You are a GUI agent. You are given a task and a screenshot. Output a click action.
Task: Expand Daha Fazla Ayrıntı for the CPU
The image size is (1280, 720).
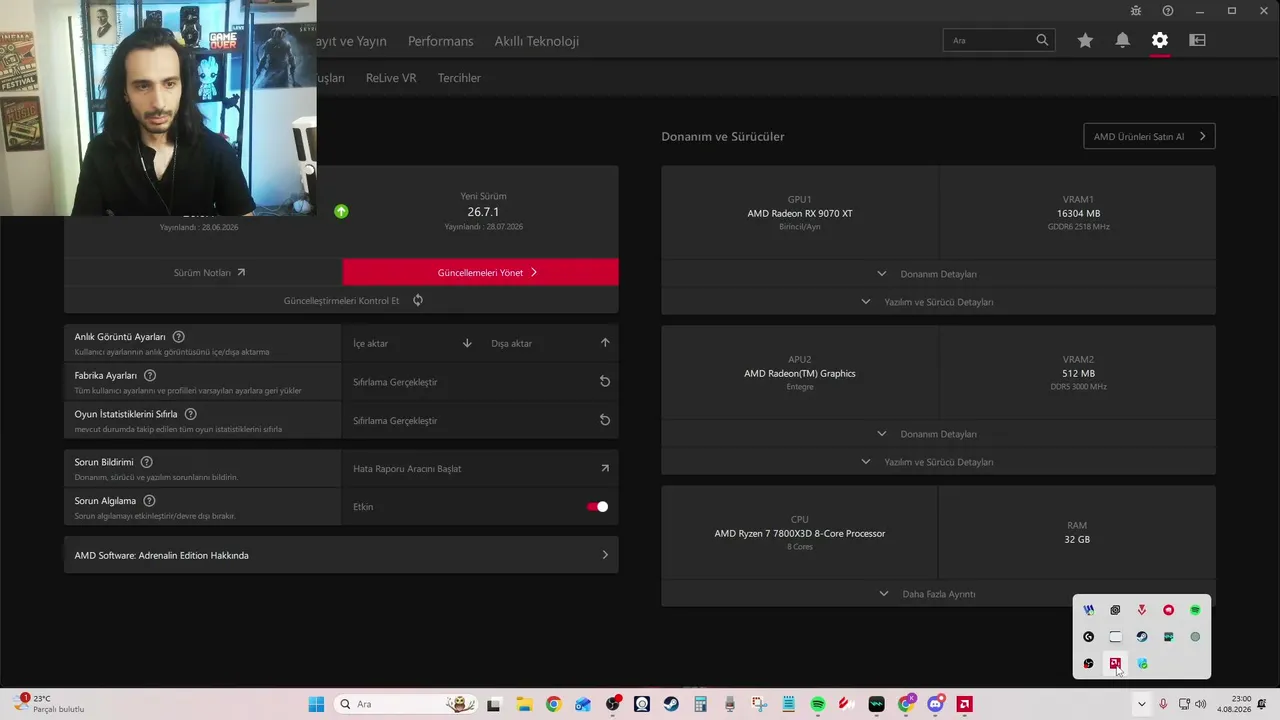pyautogui.click(x=938, y=594)
